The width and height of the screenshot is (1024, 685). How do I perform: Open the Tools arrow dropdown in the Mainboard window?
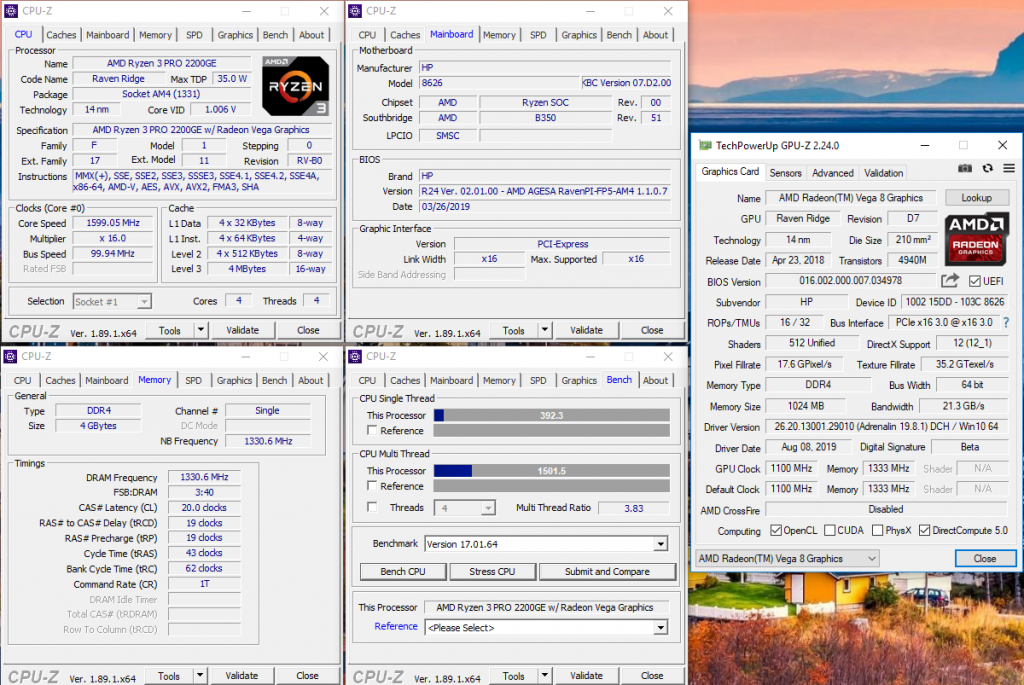click(545, 330)
